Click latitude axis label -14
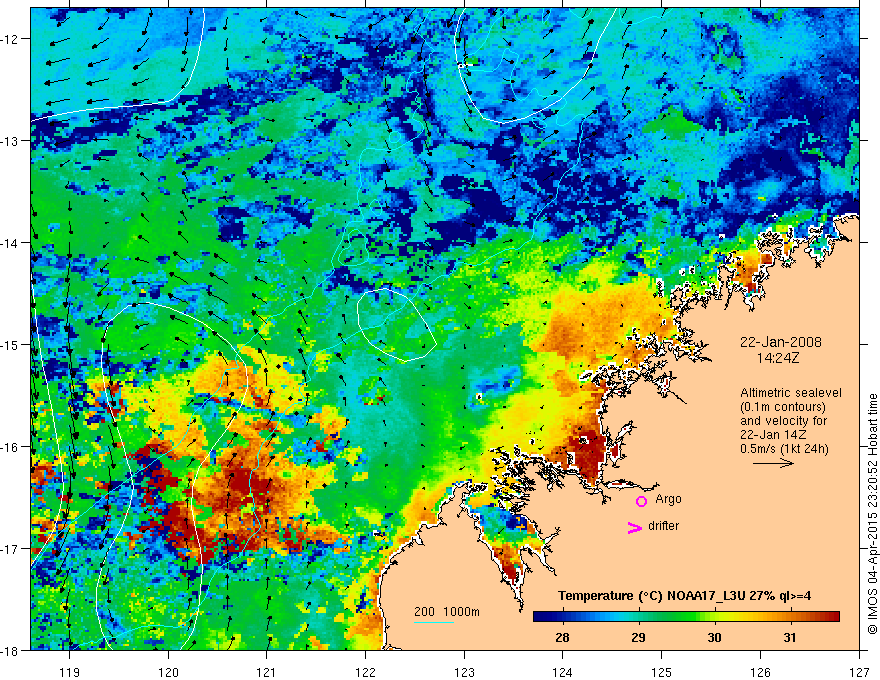This screenshot has height=680, width=880. [10, 243]
